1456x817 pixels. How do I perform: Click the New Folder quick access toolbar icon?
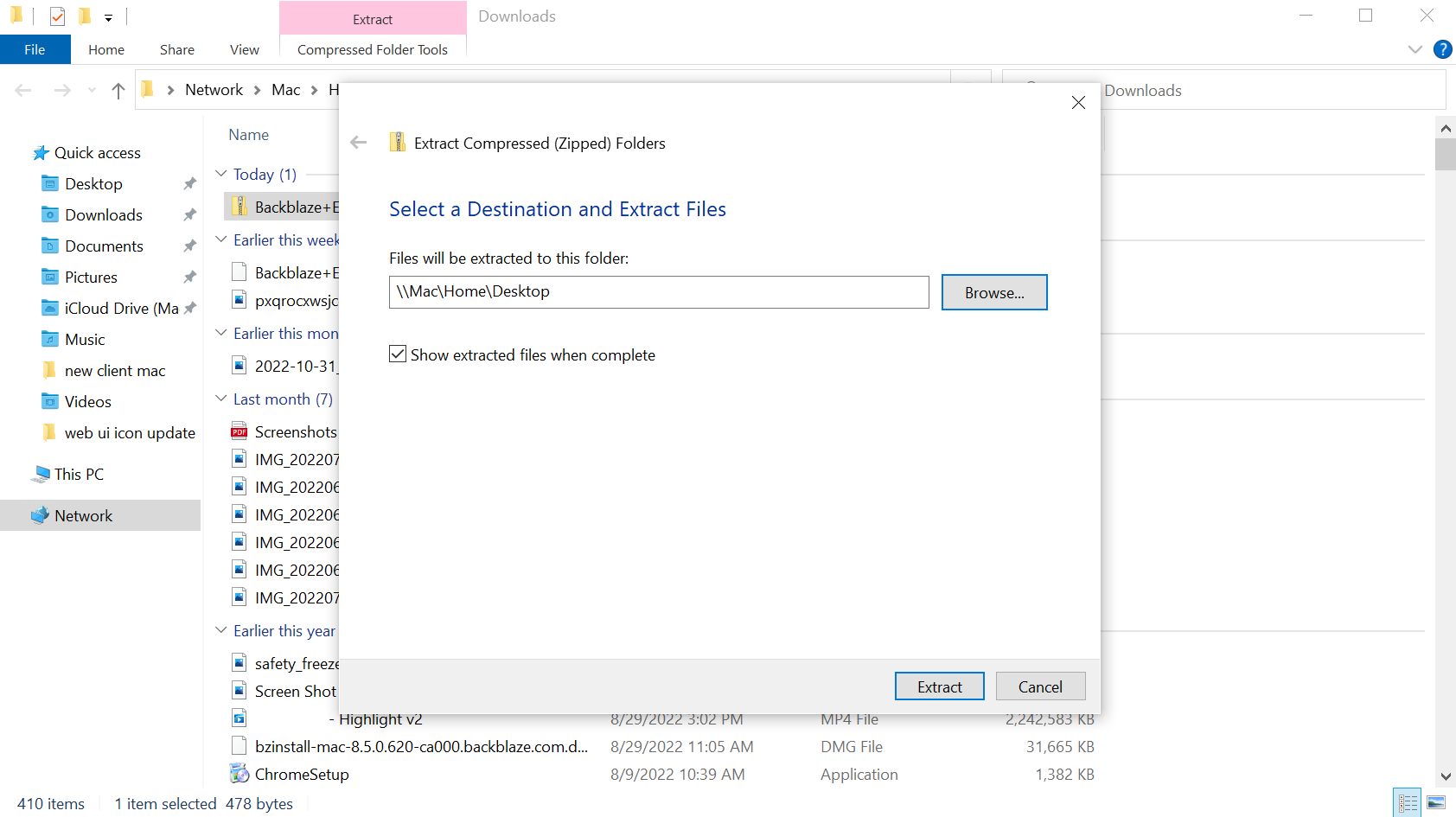point(84,16)
